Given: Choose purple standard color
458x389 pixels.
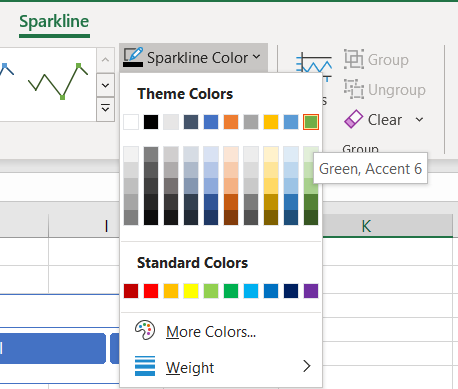Looking at the screenshot, I should pyautogui.click(x=311, y=291).
